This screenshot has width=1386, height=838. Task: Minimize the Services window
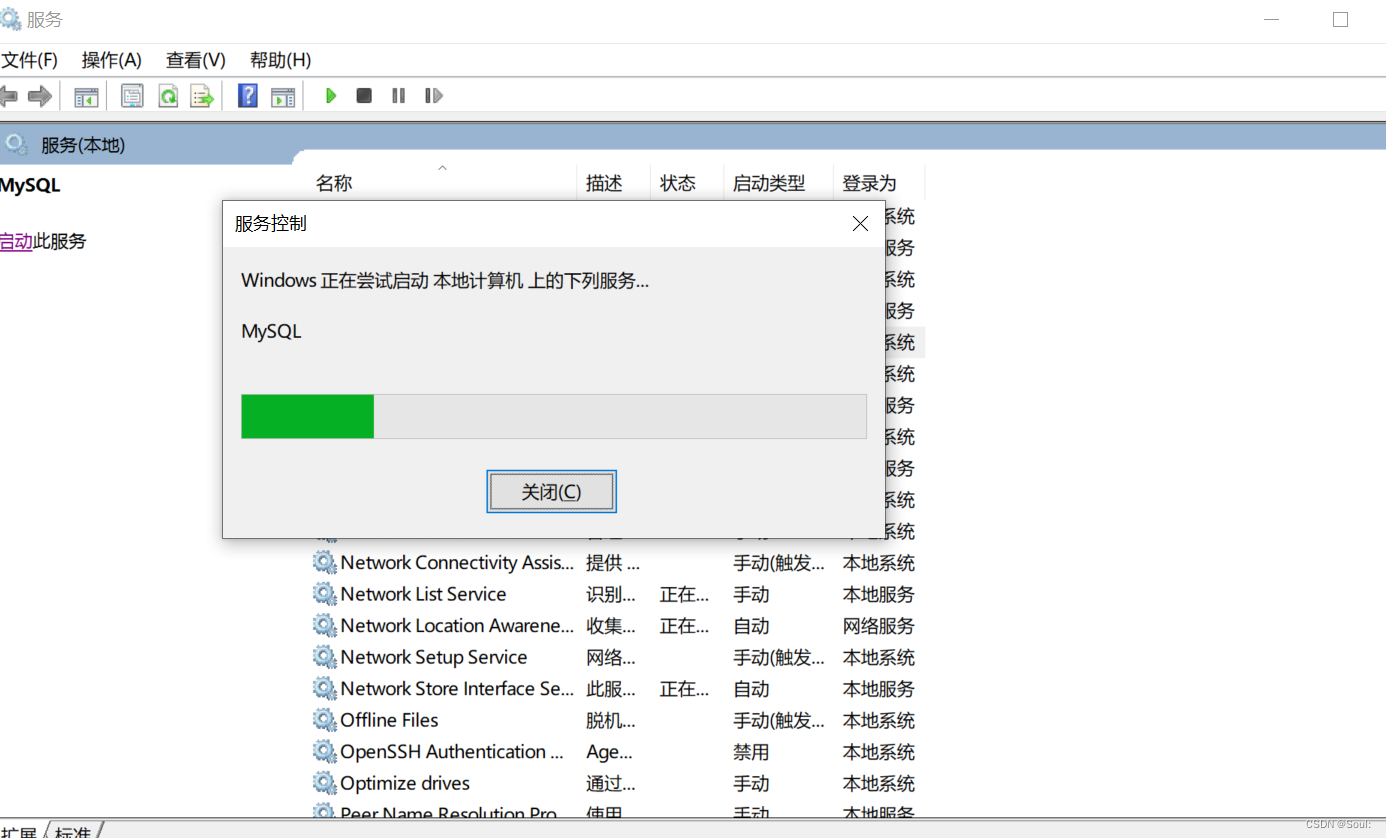click(x=1272, y=19)
